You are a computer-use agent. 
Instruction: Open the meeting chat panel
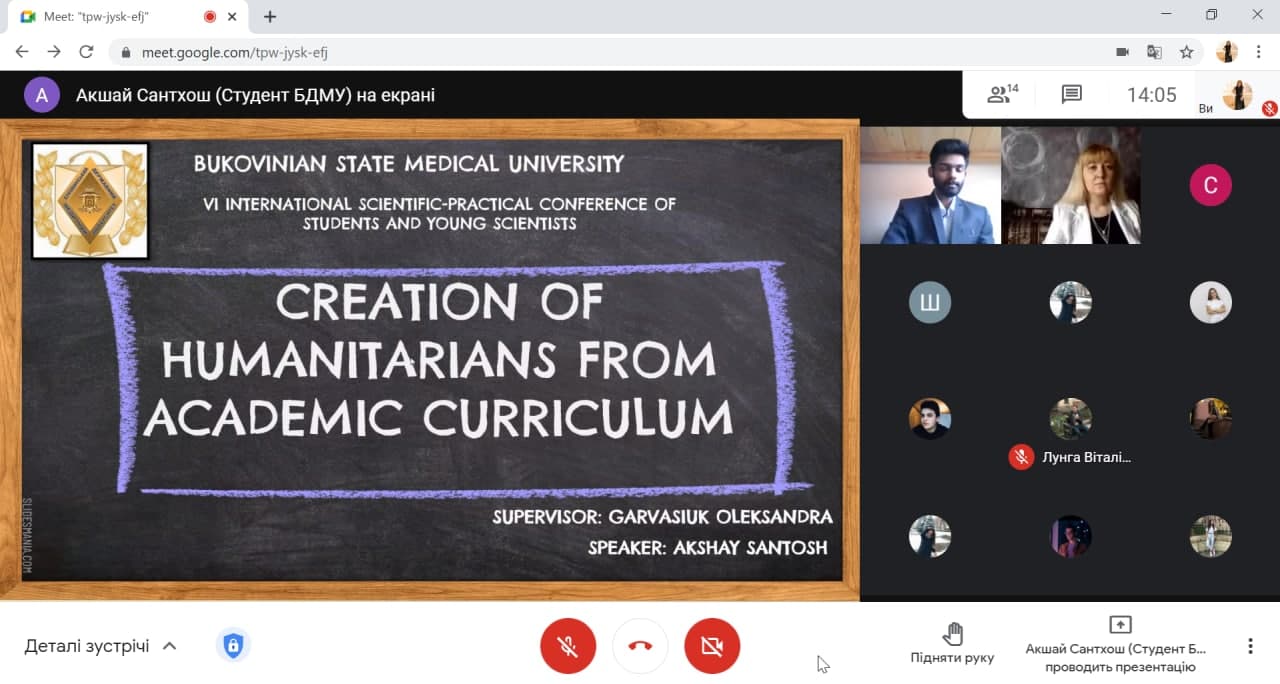pos(1072,95)
